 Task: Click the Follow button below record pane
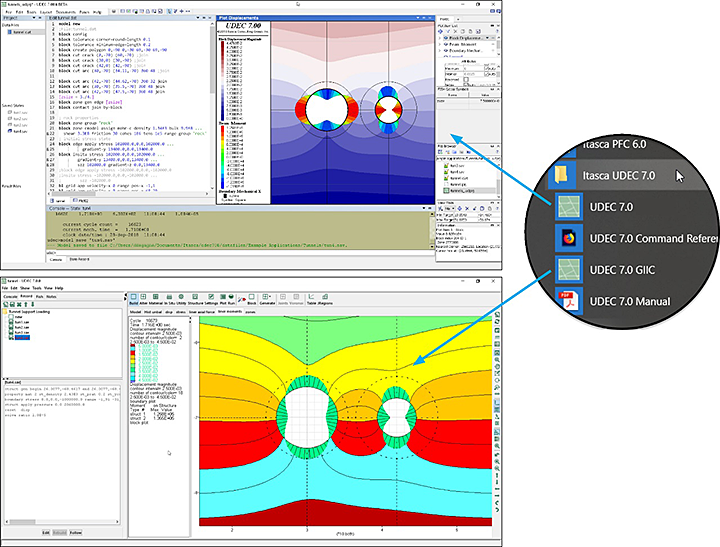point(76,533)
